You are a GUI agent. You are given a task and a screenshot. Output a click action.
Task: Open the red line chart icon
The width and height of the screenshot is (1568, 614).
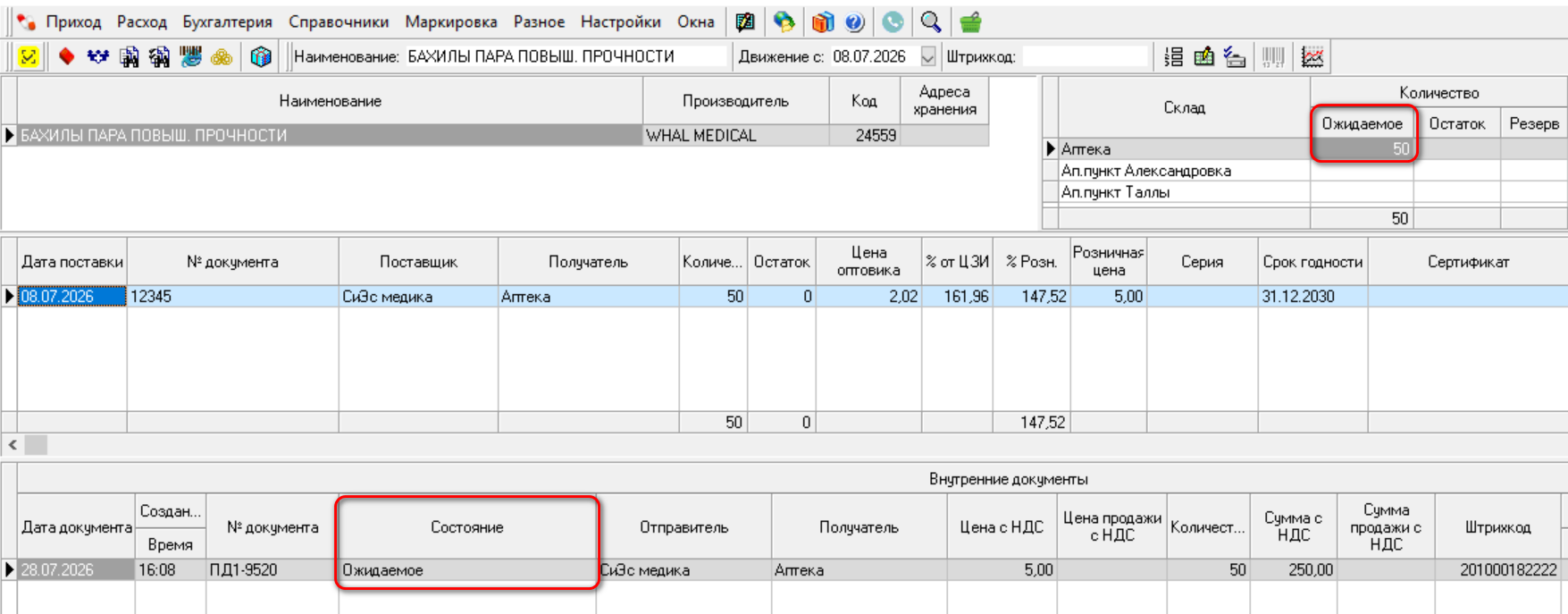click(x=1312, y=57)
